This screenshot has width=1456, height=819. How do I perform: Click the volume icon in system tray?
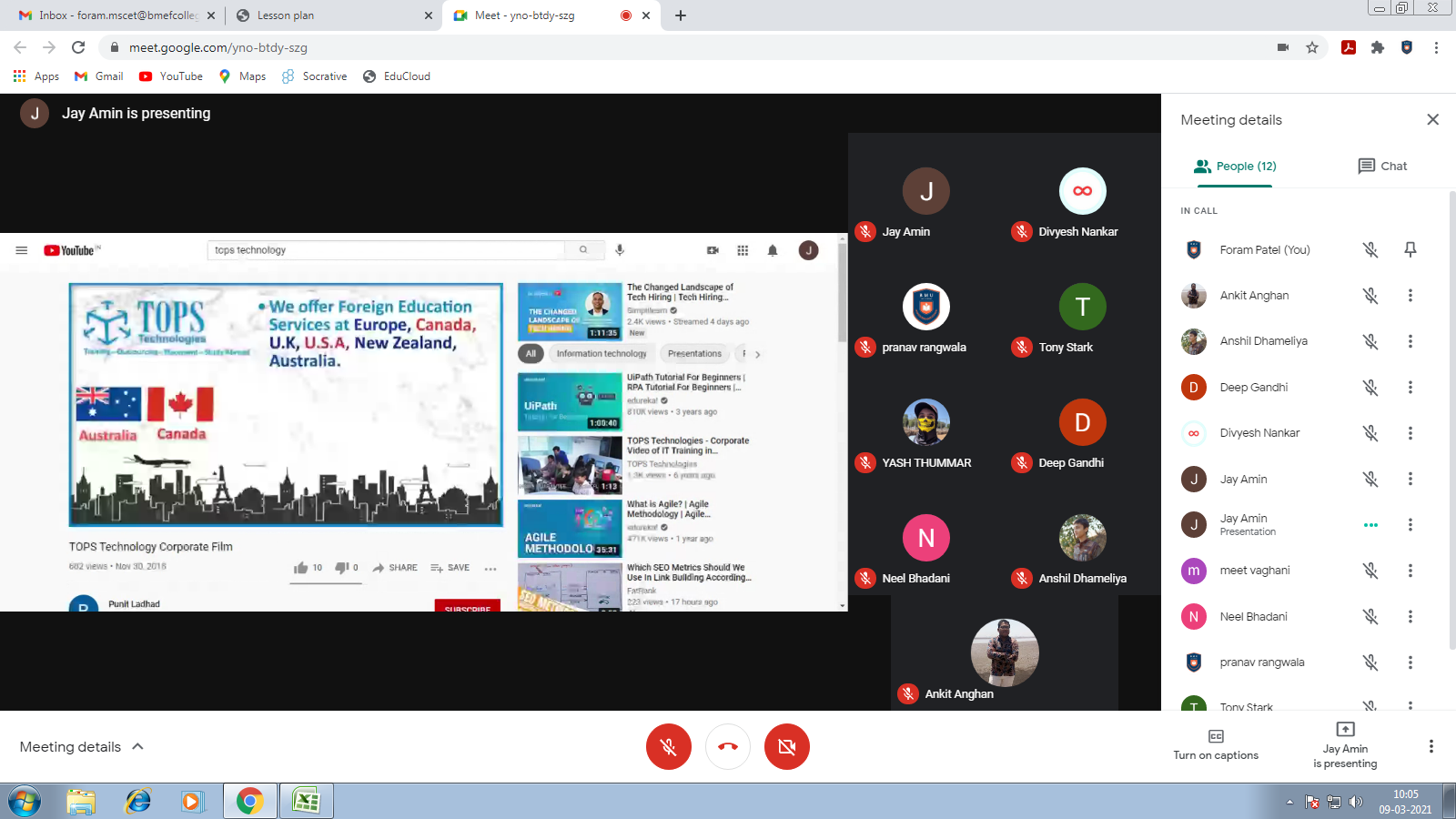pos(1356,802)
